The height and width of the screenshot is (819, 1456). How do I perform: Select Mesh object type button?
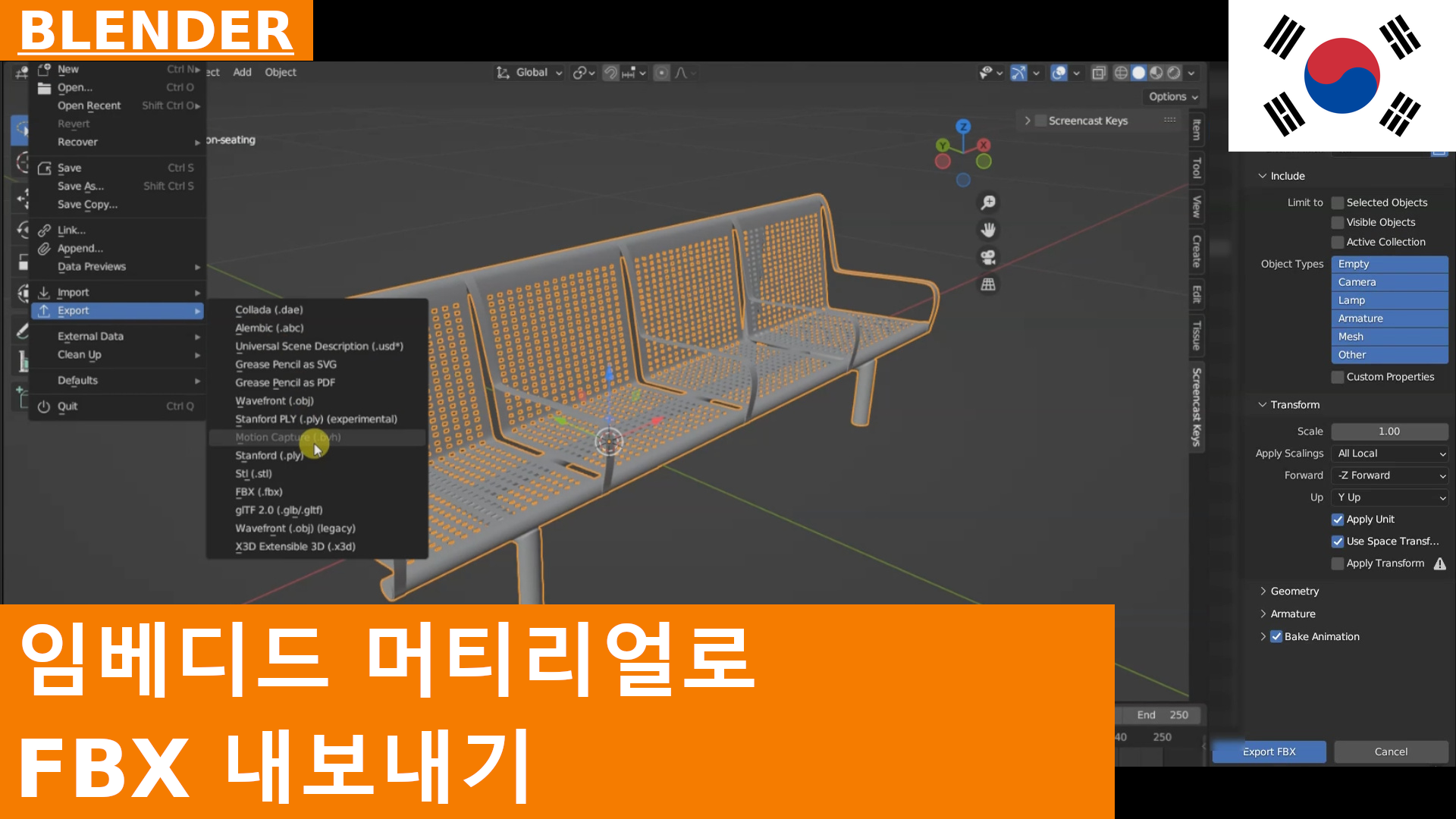click(1390, 337)
